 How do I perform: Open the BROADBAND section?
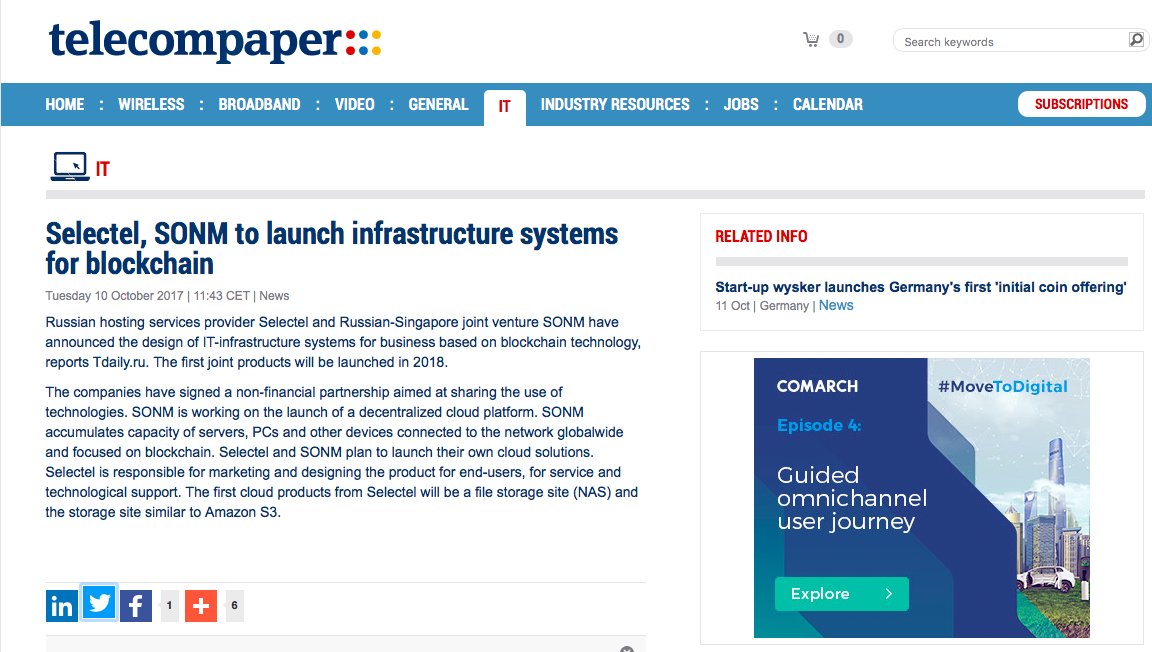point(259,104)
